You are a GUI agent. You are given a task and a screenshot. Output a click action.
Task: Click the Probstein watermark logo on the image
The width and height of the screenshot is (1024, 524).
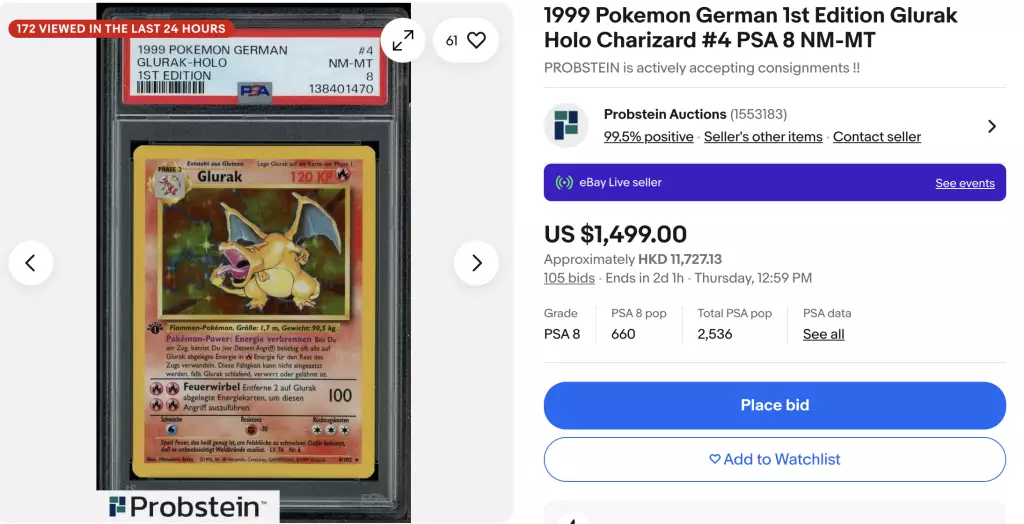pyautogui.click(x=188, y=506)
